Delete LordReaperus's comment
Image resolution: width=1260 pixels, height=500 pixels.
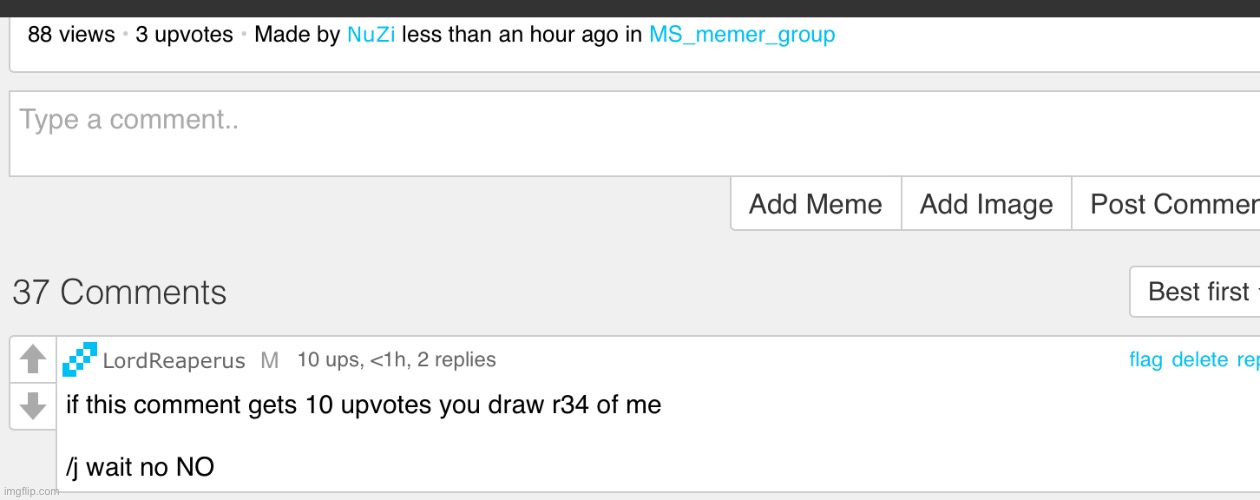pos(1200,360)
